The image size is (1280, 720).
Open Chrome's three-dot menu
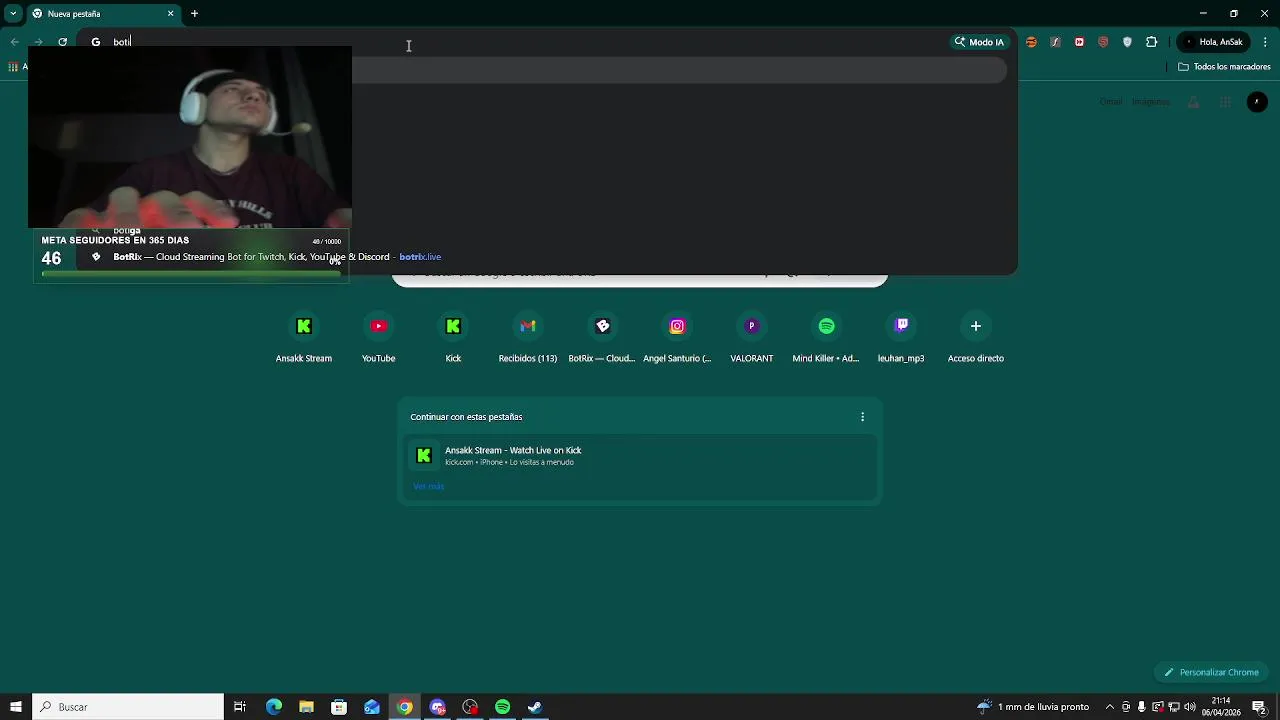(1266, 42)
